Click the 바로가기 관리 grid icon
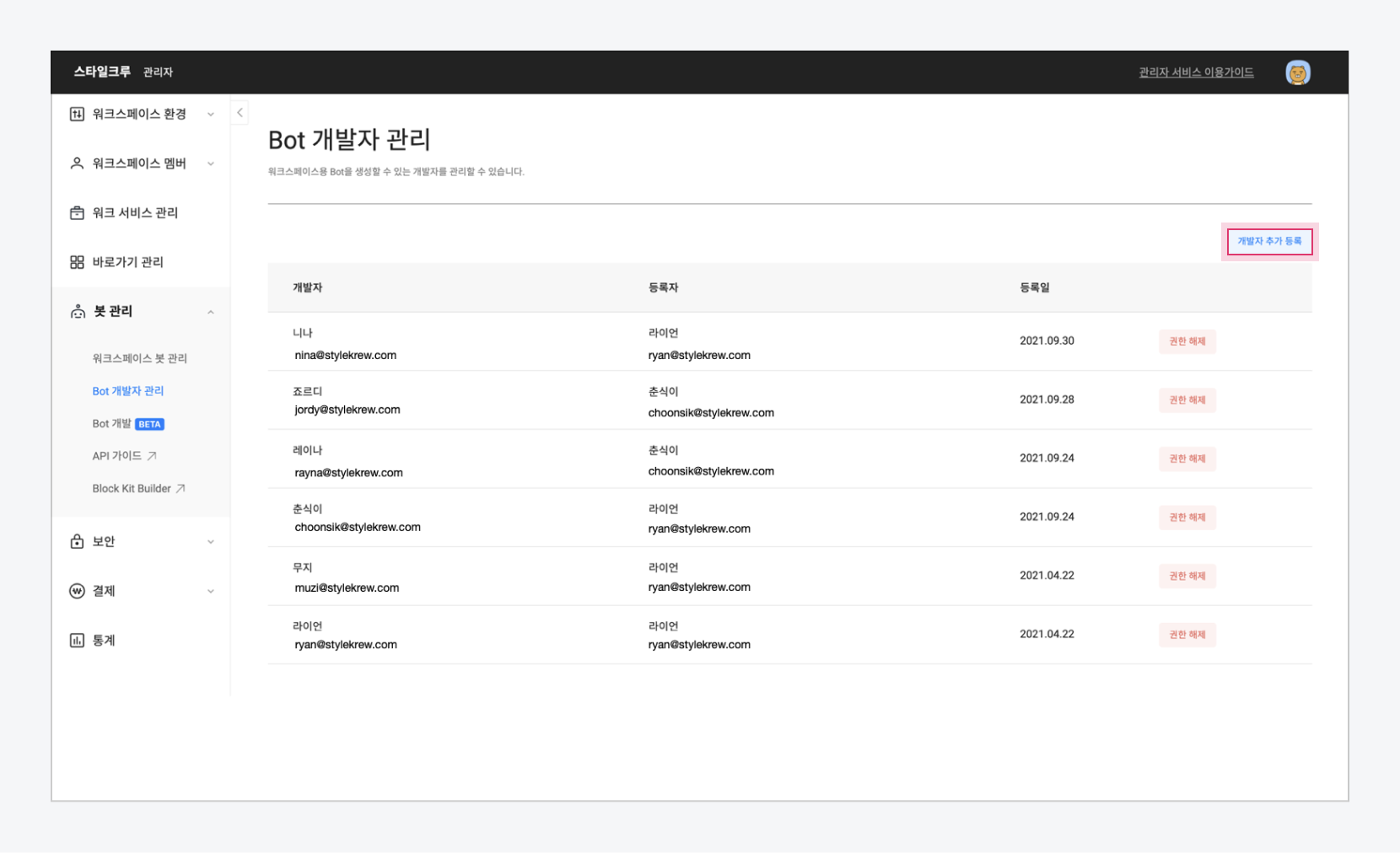1400x853 pixels. click(x=77, y=262)
